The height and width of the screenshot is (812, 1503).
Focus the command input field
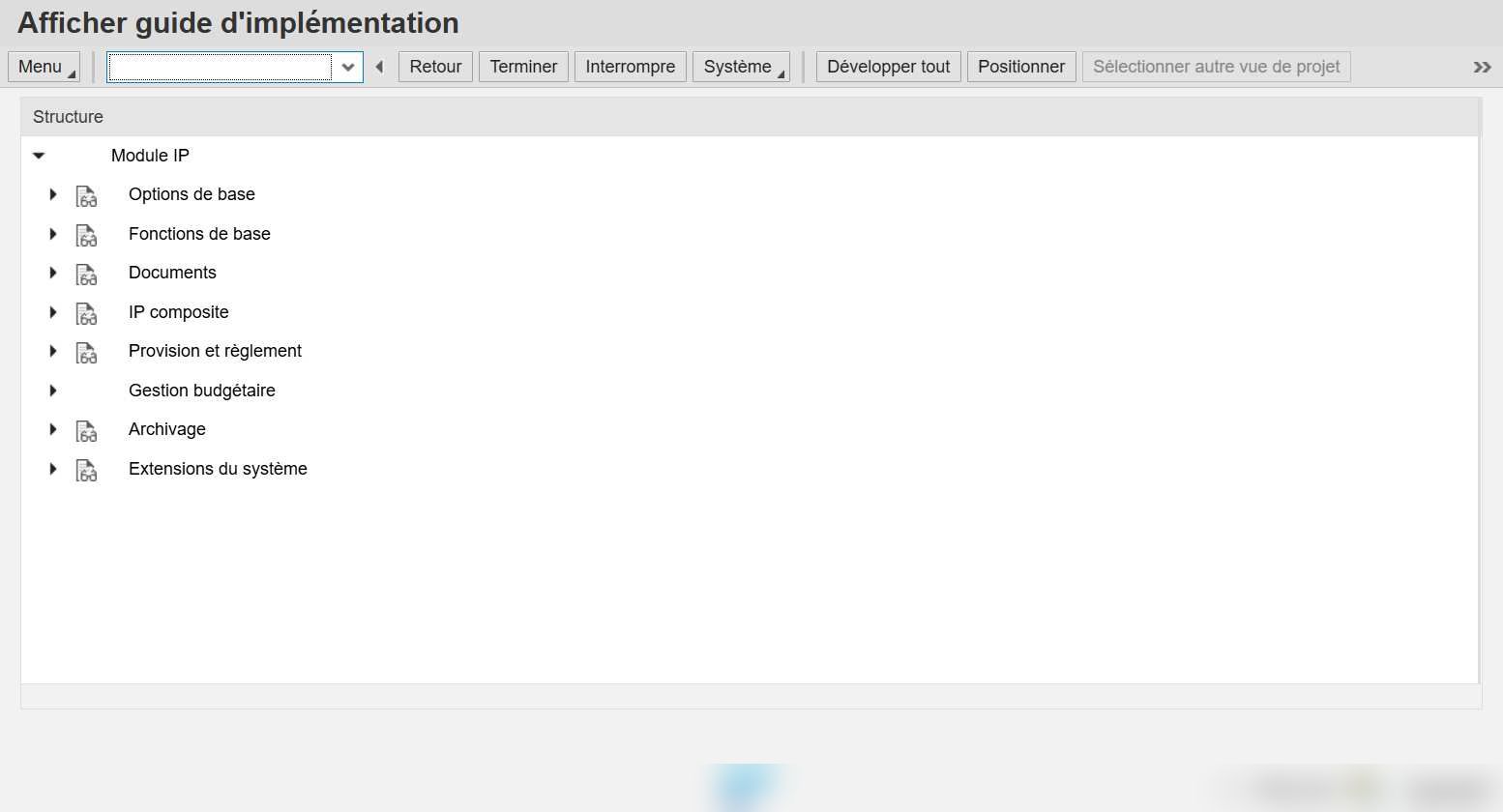[221, 67]
